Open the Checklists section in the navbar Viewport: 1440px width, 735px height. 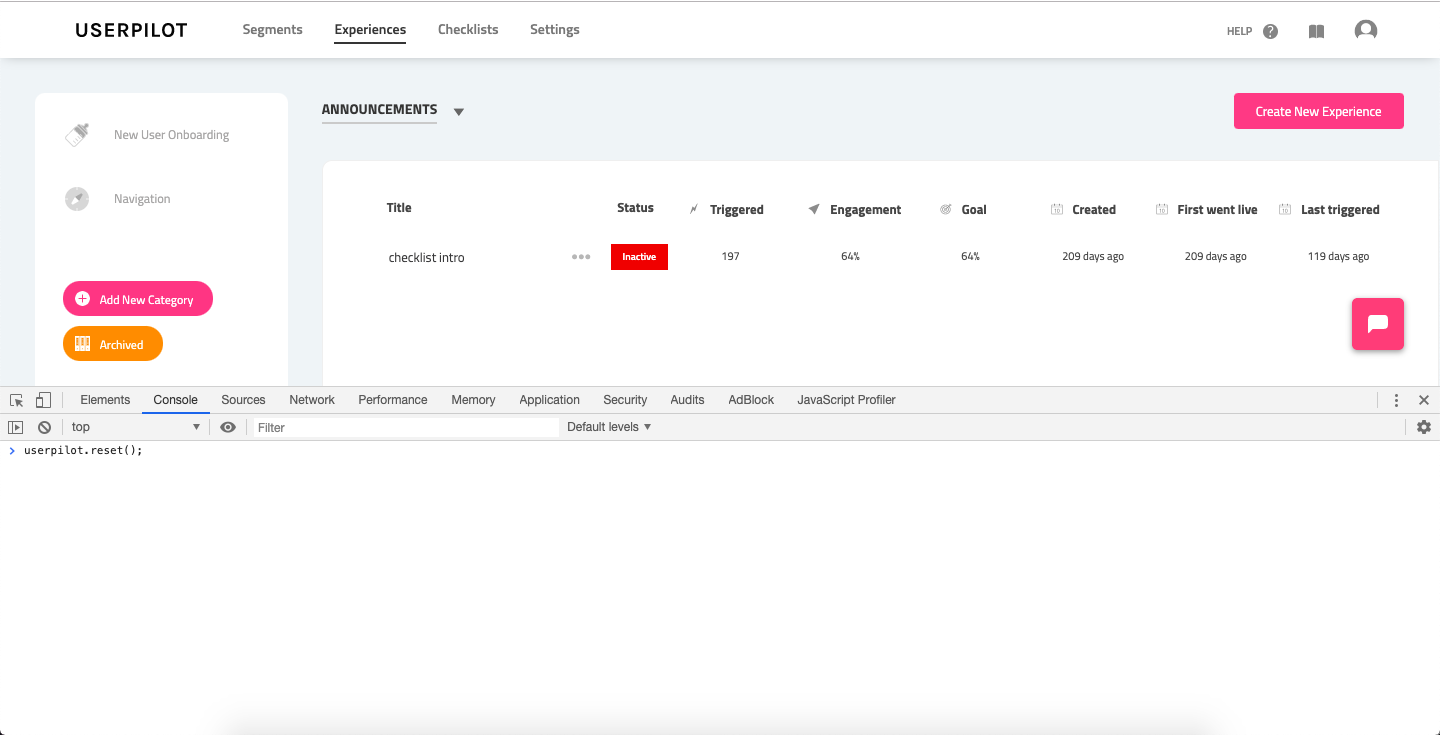pyautogui.click(x=467, y=29)
